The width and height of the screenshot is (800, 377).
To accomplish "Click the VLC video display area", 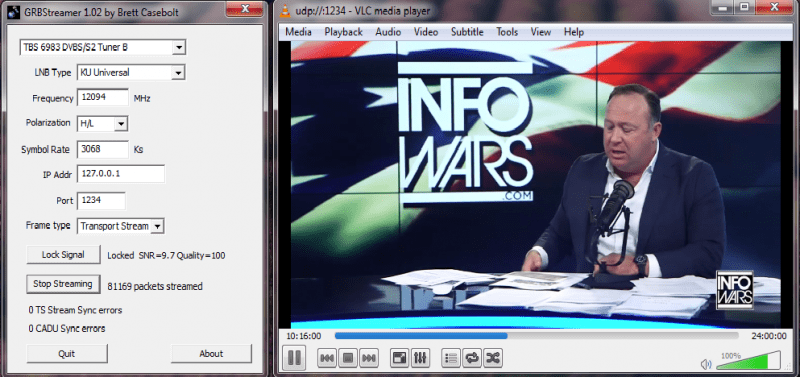I will [x=535, y=185].
